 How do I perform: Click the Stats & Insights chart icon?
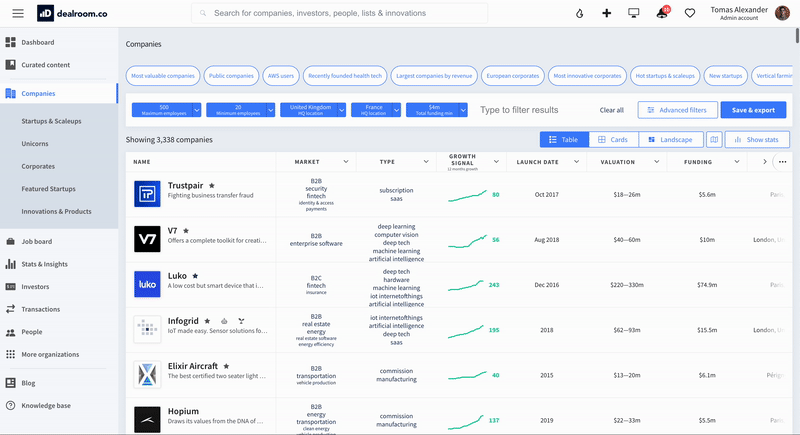pyautogui.click(x=10, y=264)
